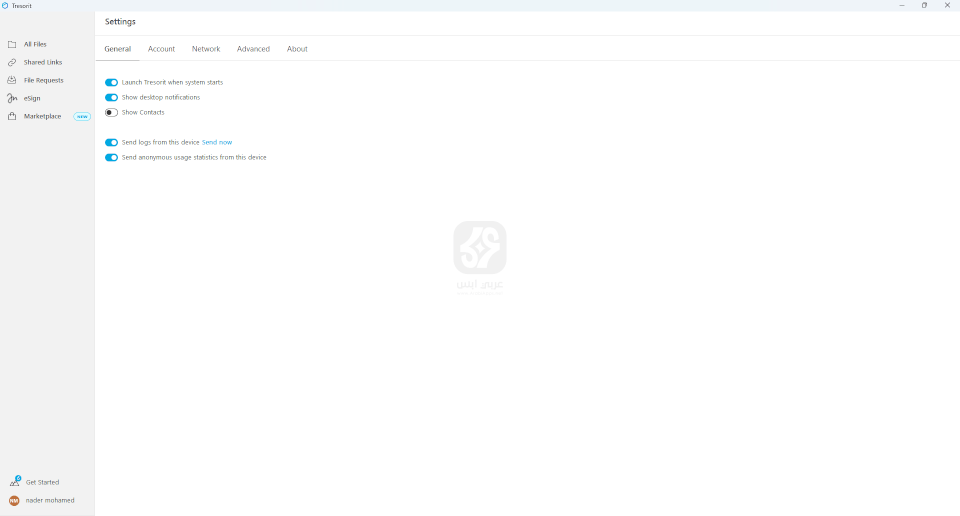Switch to the Account tab

coord(161,49)
